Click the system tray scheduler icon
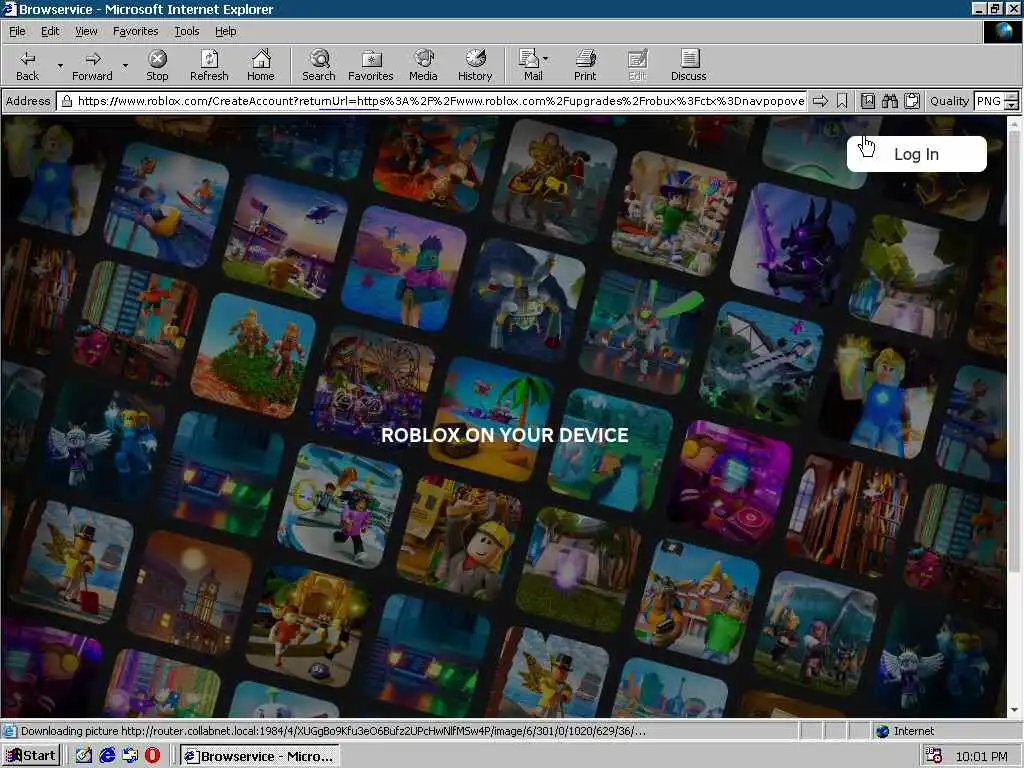Viewport: 1024px width, 768px height. point(934,756)
